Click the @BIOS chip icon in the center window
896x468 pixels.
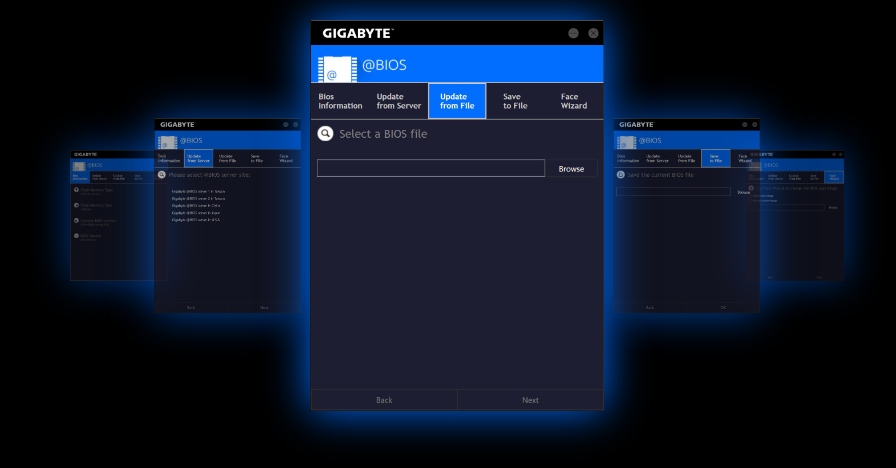[x=335, y=67]
